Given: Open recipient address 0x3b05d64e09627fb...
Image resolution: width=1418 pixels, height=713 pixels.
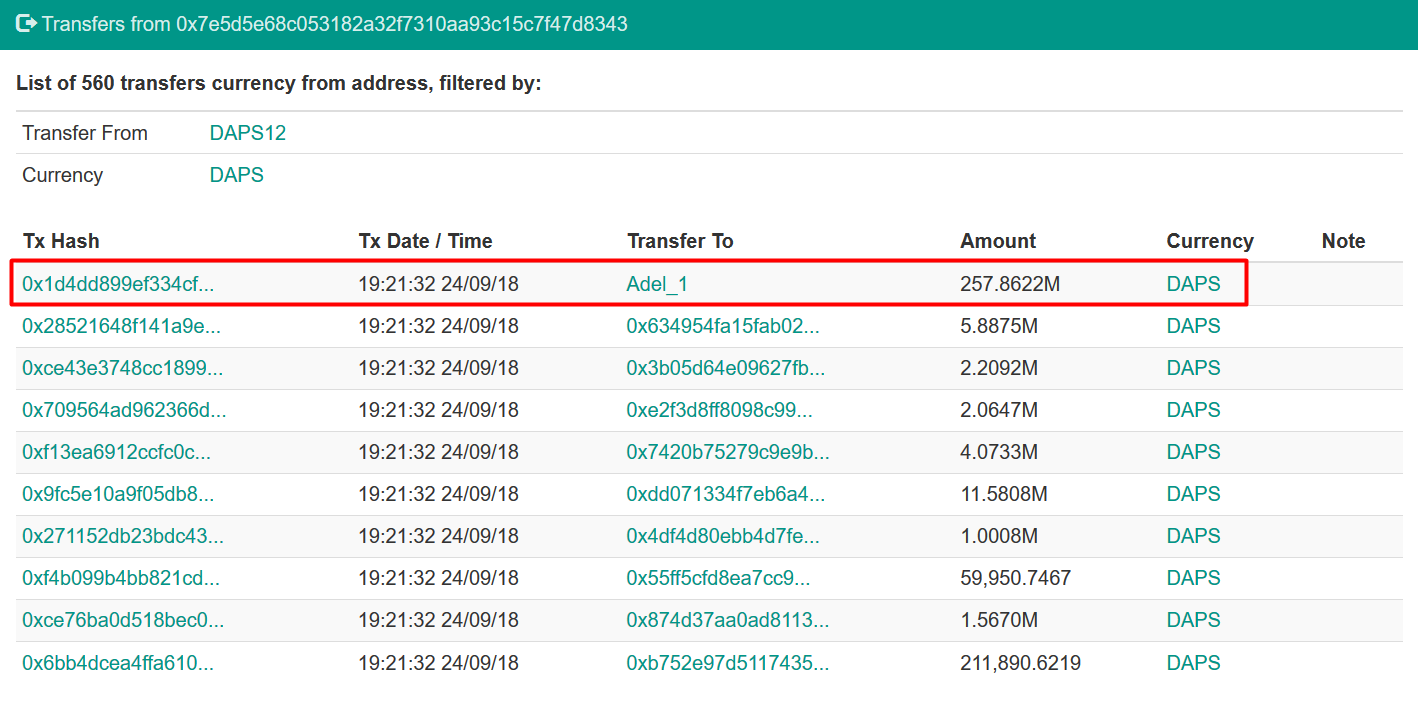Looking at the screenshot, I should click(x=726, y=368).
